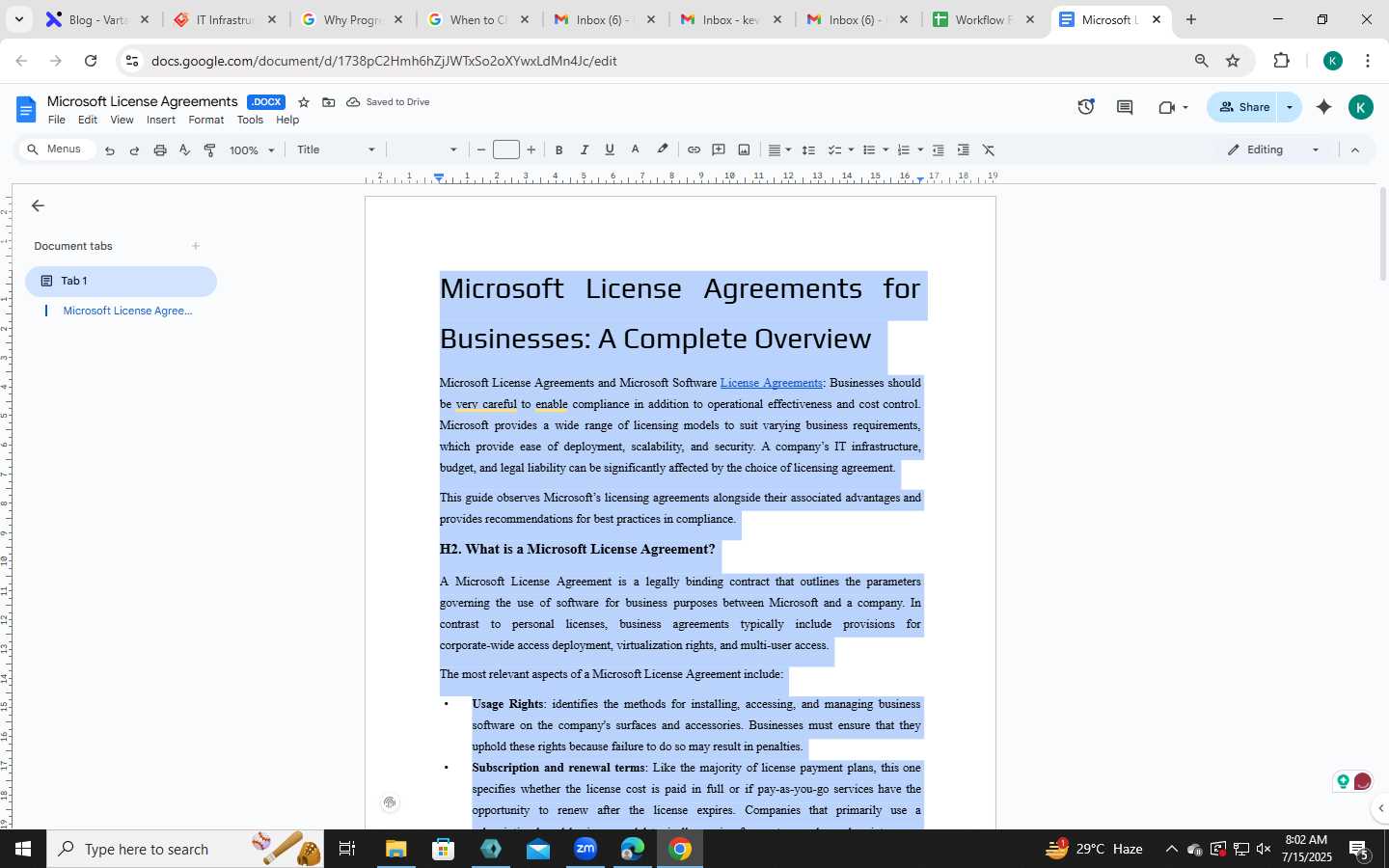
Task: Click the font size input field
Action: point(506,149)
